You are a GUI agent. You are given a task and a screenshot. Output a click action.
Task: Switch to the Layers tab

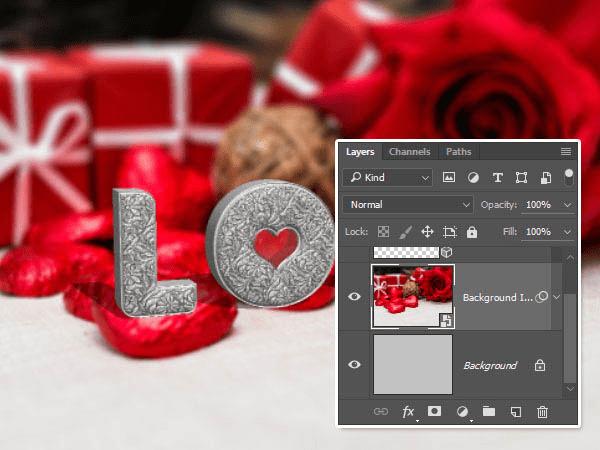[360, 152]
